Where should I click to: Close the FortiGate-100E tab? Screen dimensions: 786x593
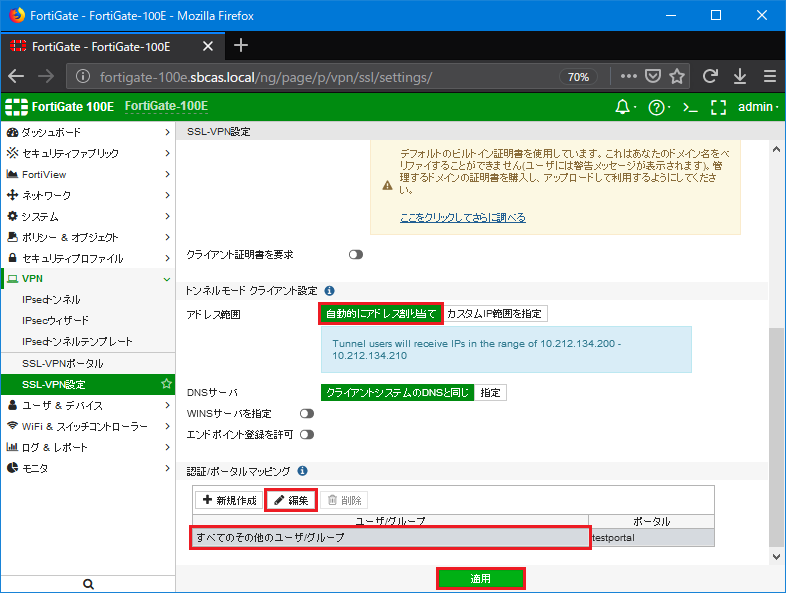pos(208,47)
